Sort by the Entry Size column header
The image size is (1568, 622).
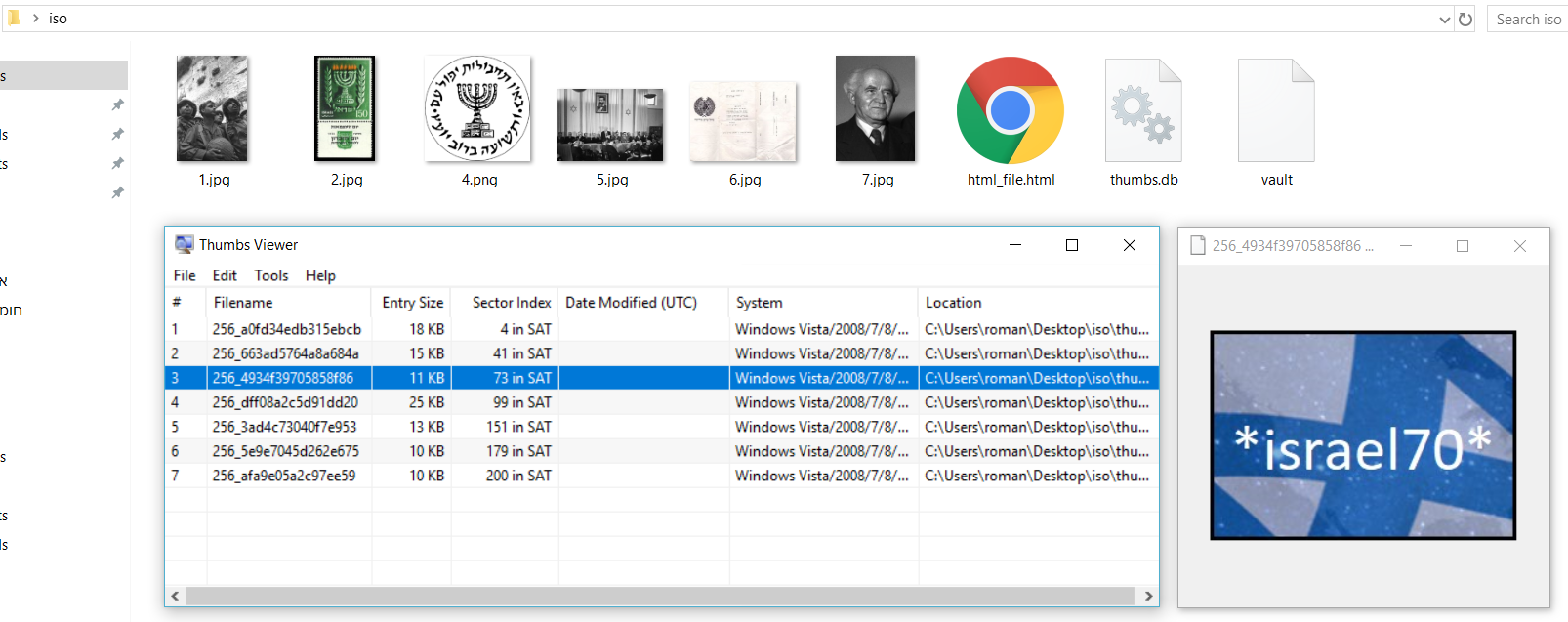click(x=411, y=303)
